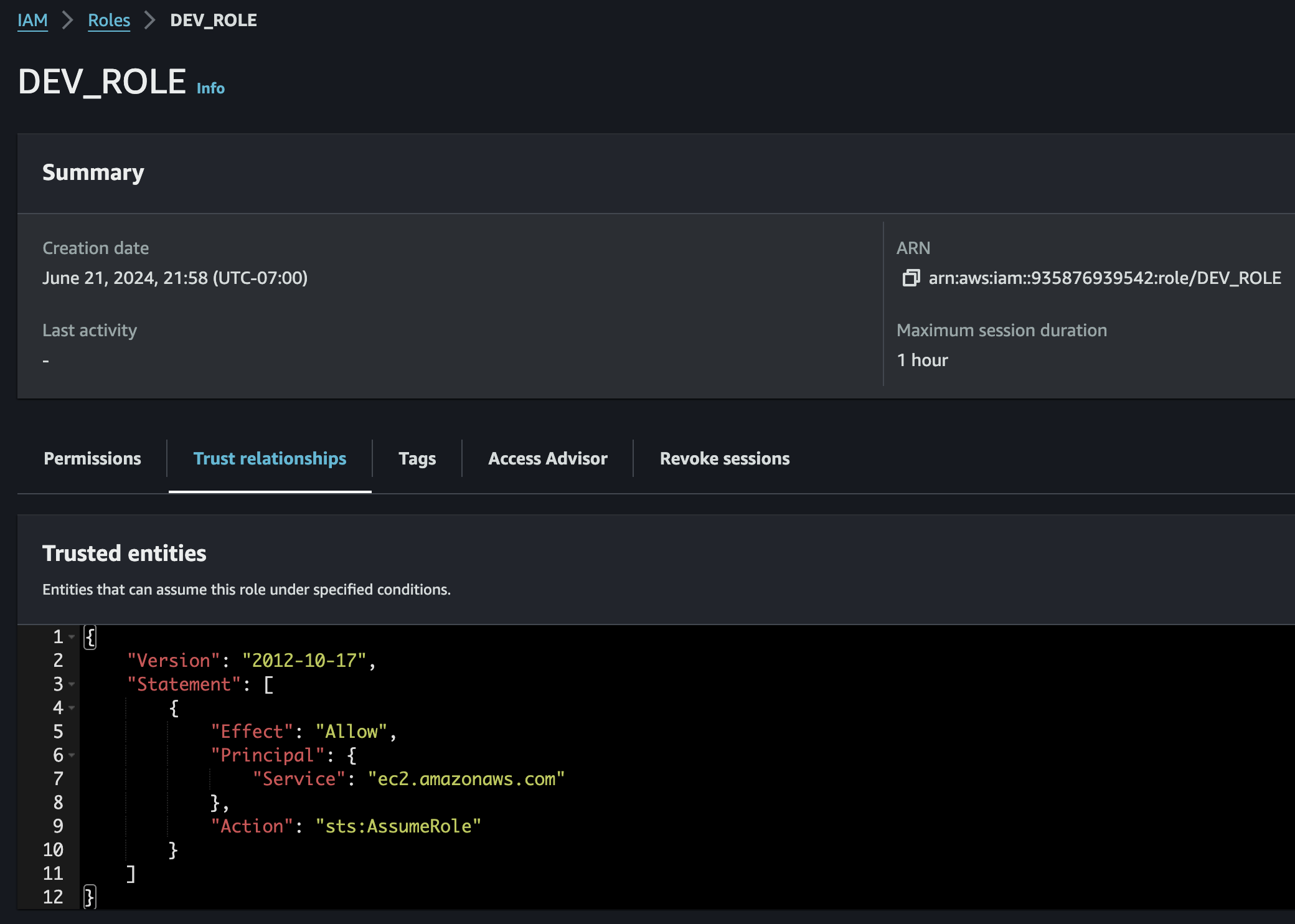Screen dimensions: 1295x924
Task: Open the Permissions tab
Action: tap(92, 459)
